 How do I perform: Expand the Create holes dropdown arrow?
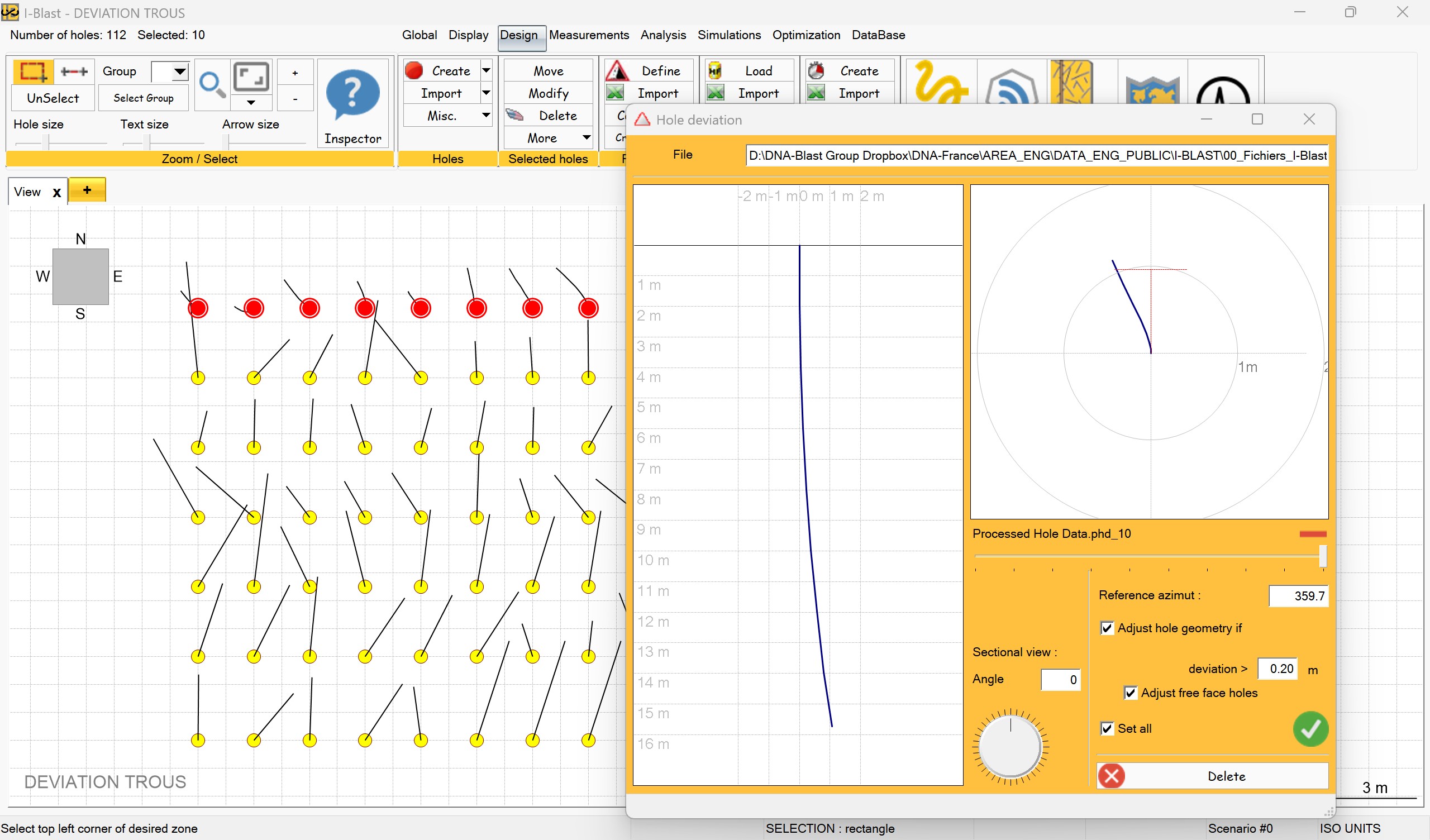click(x=486, y=70)
